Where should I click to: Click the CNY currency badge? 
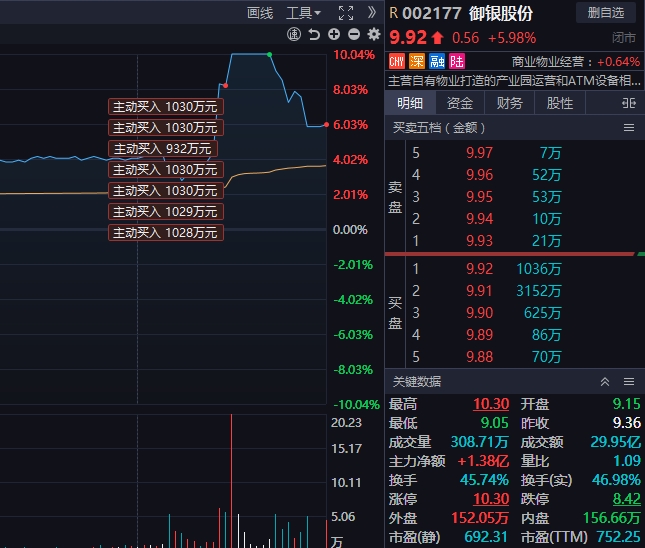coord(397,62)
